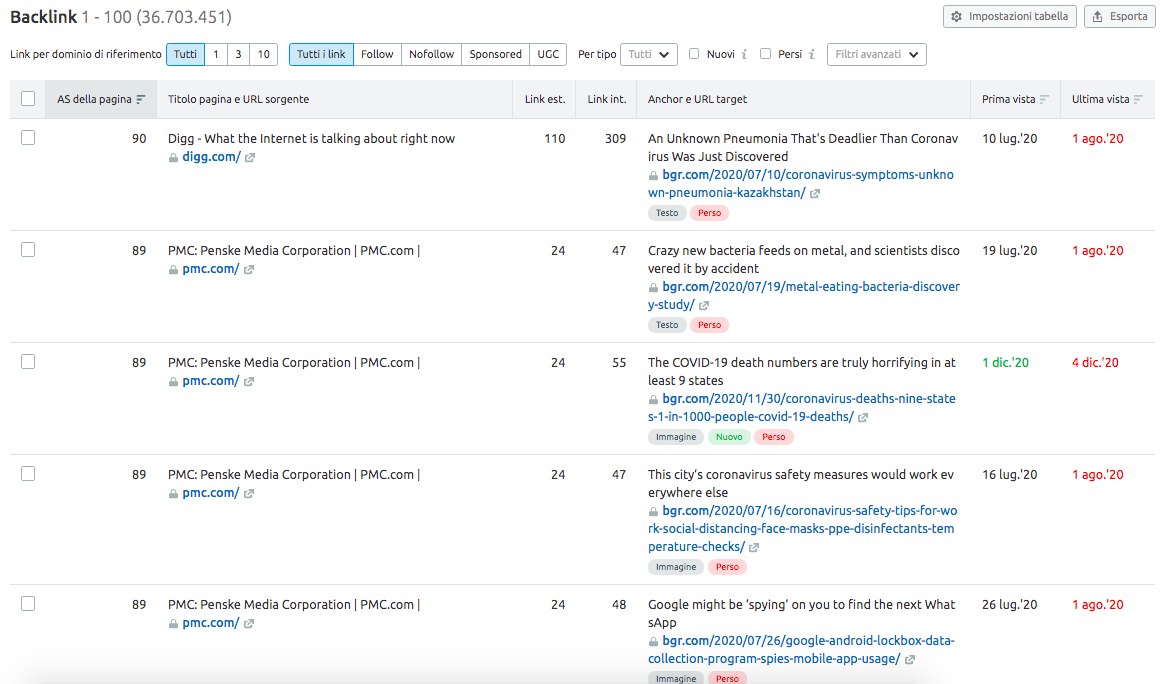Click info icon next to Persi
Image resolution: width=1171 pixels, height=684 pixels.
(x=811, y=54)
